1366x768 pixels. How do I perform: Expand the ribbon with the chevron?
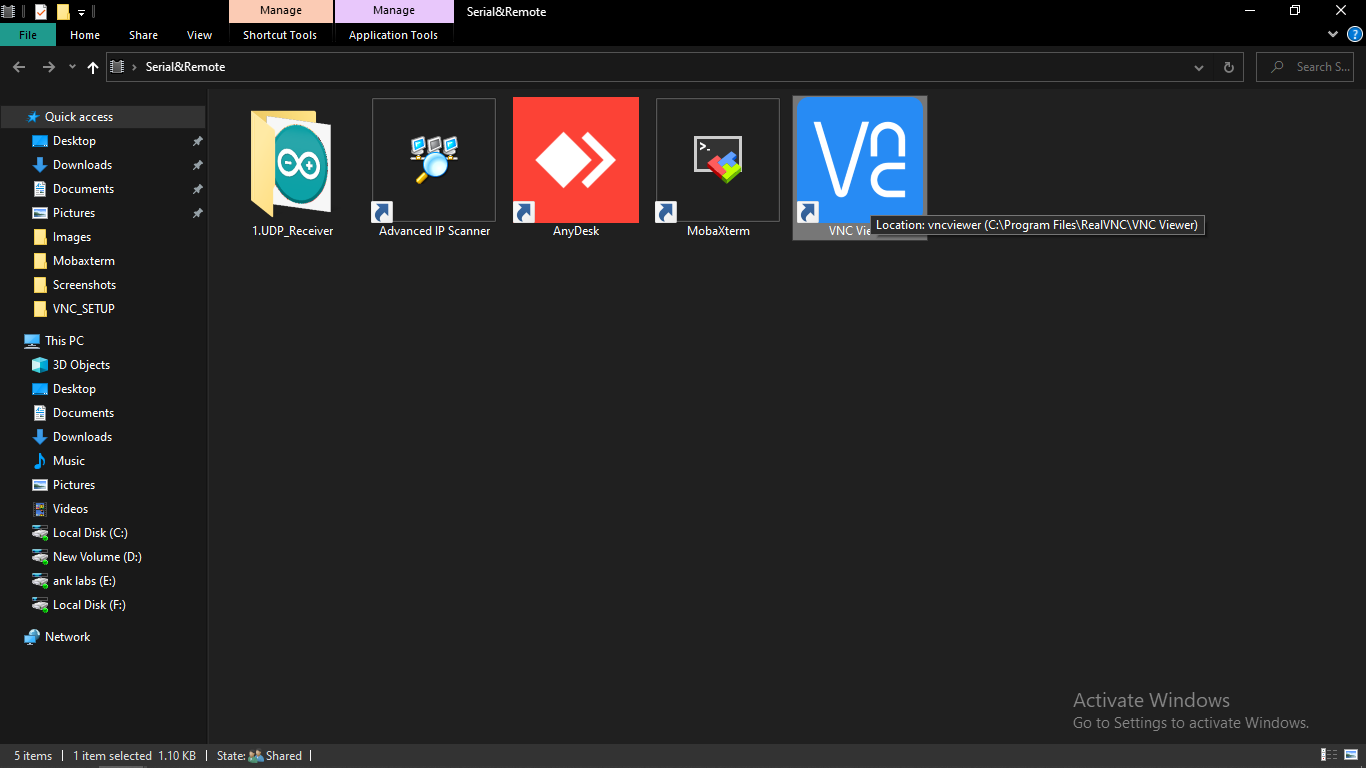[x=1333, y=34]
